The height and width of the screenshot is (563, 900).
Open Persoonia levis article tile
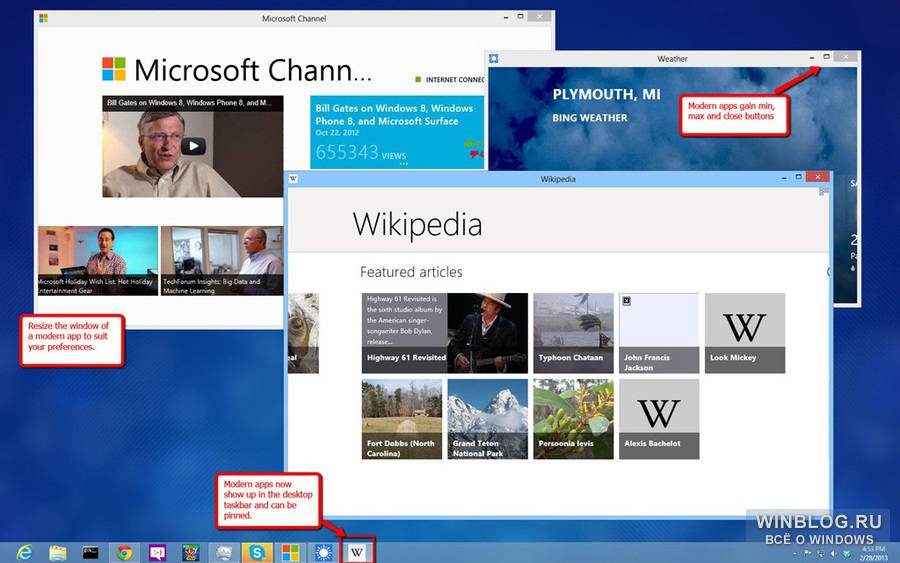[x=573, y=419]
